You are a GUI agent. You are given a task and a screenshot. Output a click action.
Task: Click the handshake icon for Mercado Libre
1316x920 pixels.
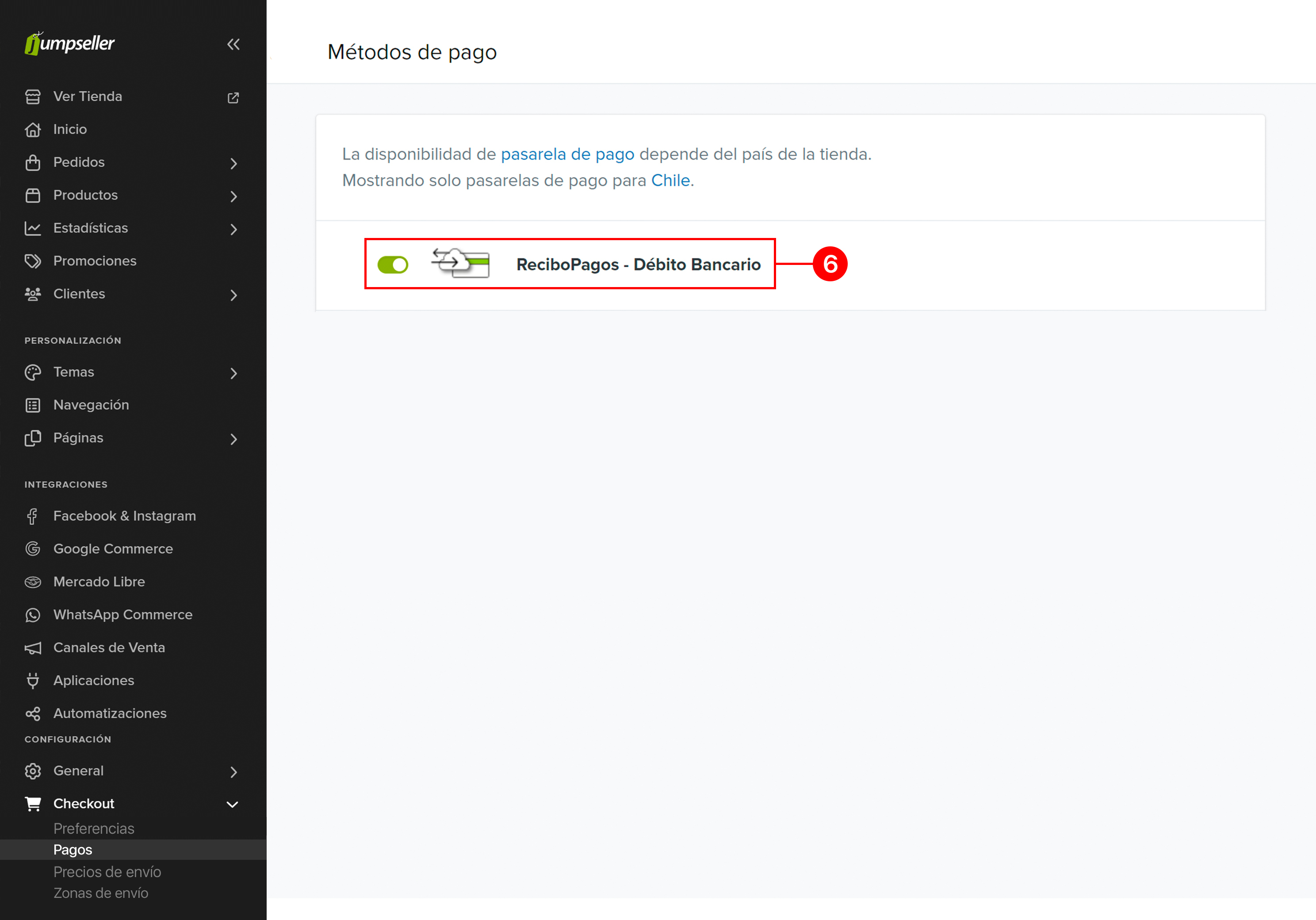point(33,583)
